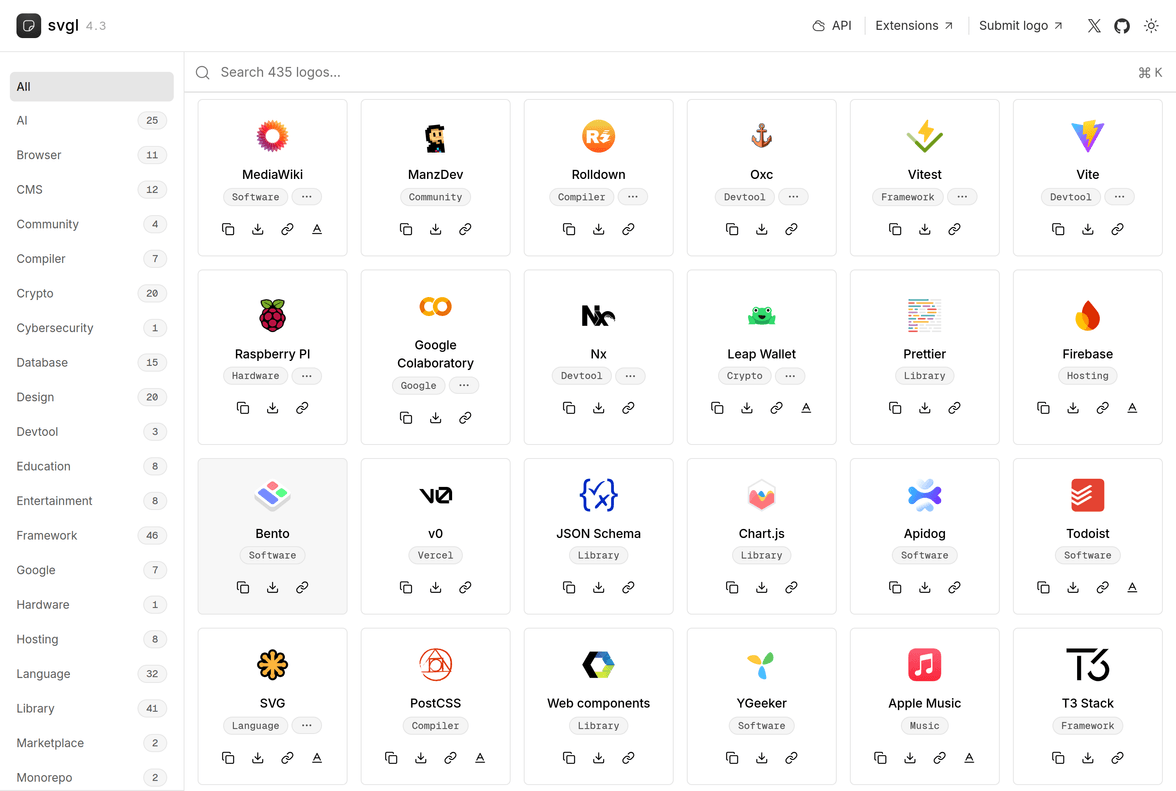1176x791 pixels.
Task: Focus the Search 435 logos field
Action: click(660, 72)
